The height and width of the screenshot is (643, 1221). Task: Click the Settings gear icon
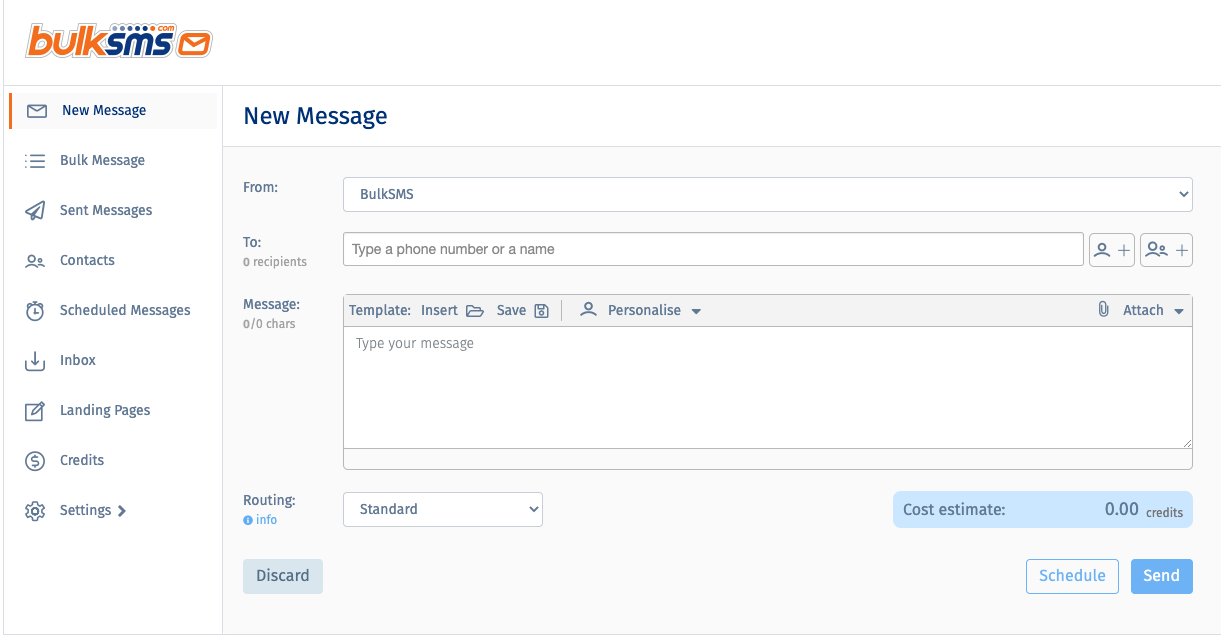pos(35,511)
